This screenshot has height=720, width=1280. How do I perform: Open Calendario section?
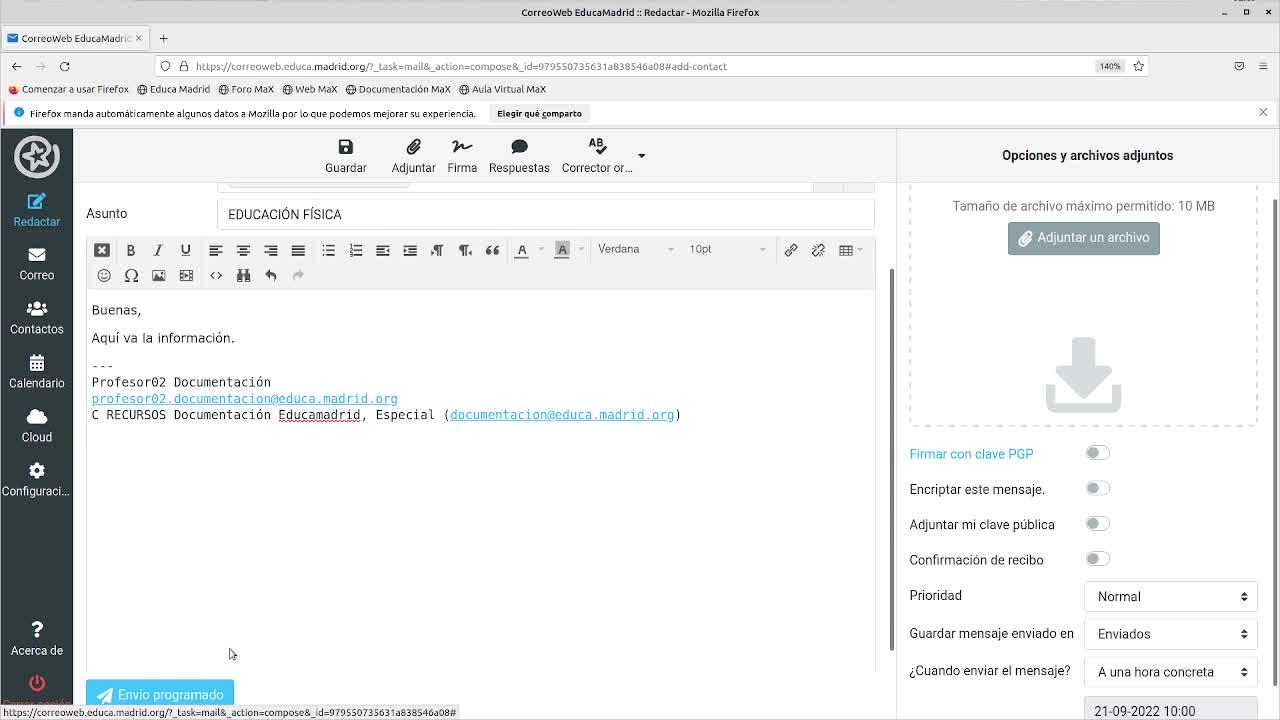36,372
